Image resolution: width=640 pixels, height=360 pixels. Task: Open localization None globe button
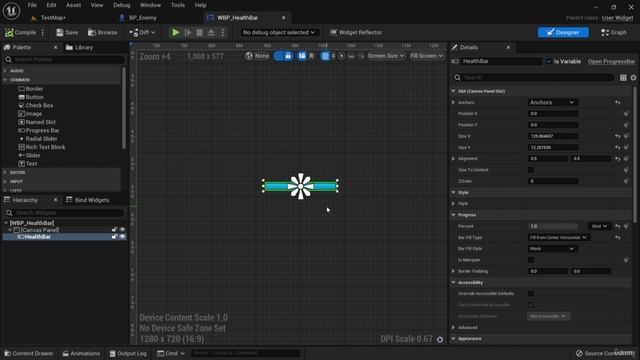tap(257, 56)
